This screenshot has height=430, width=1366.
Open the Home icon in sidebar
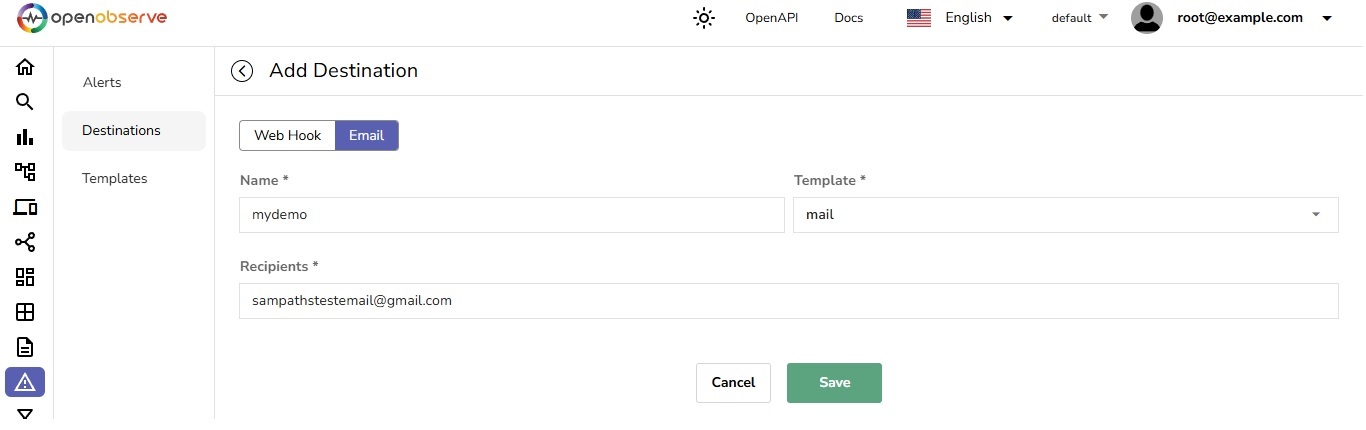point(25,67)
